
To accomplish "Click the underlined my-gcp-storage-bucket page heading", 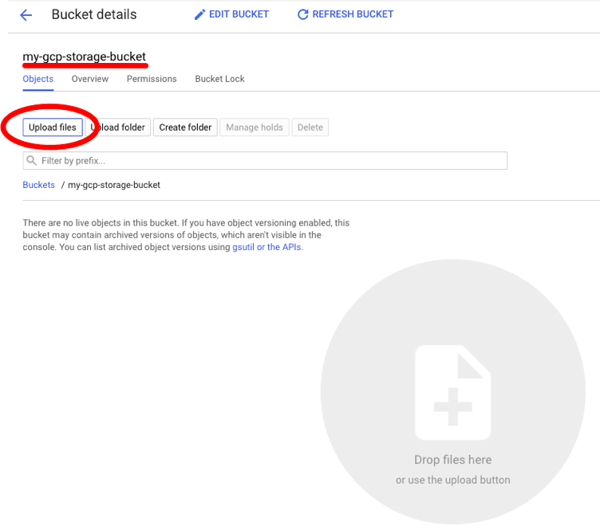I will pos(84,55).
